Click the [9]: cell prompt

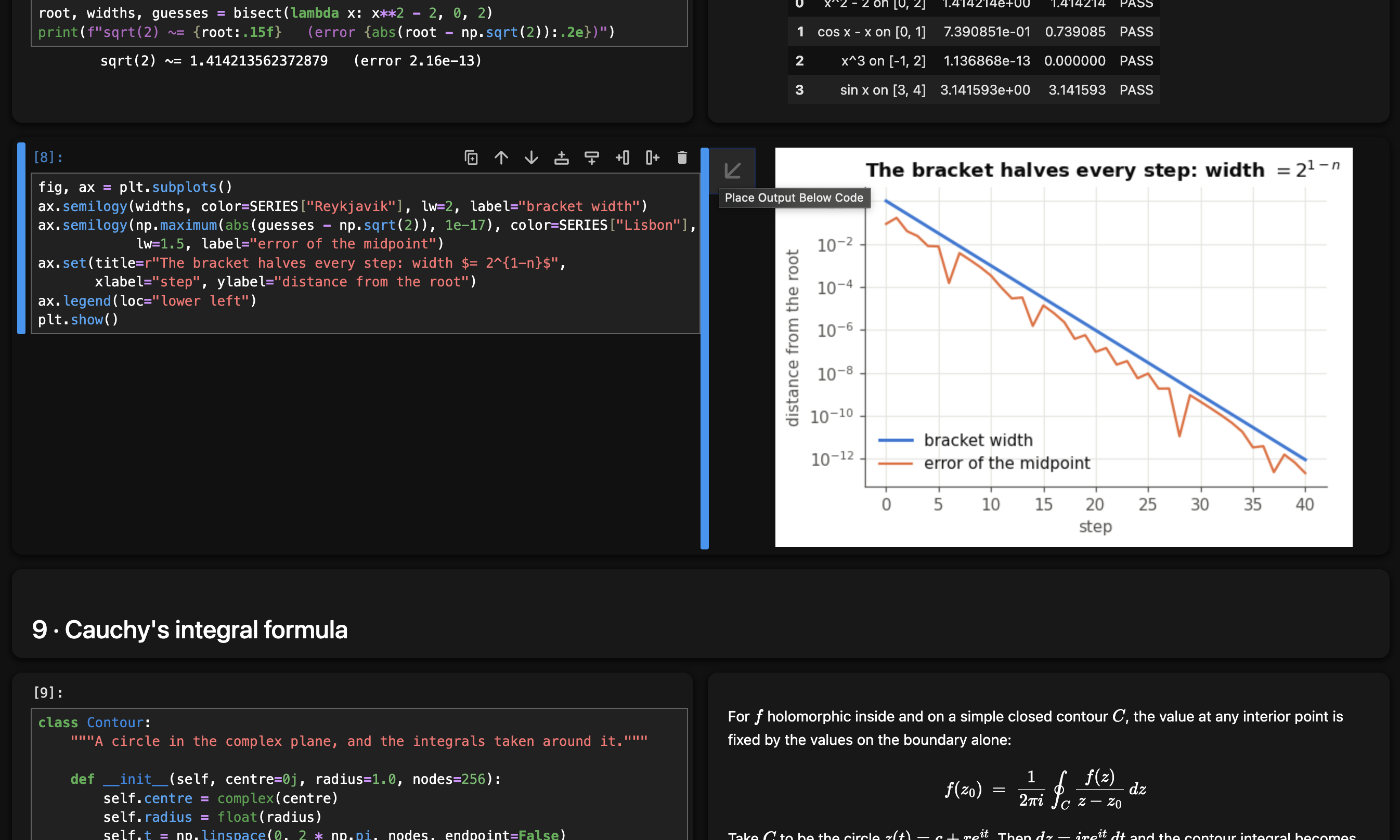tap(48, 692)
